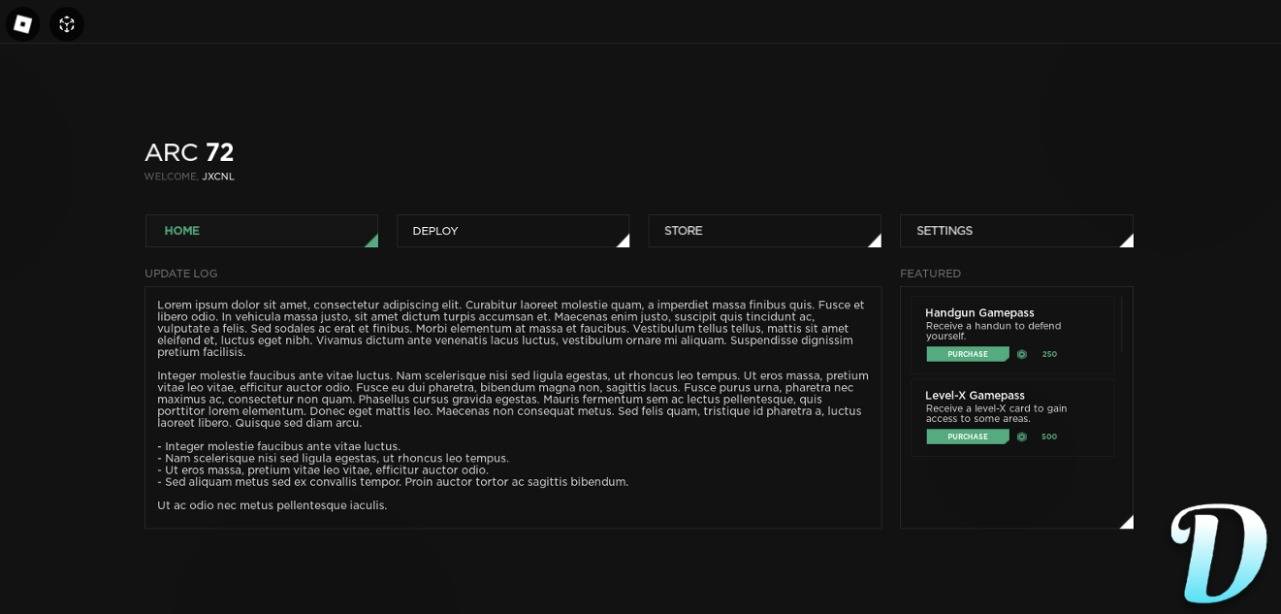This screenshot has height=614, width=1281.
Task: Click the Robux icon next to 500
Action: point(1021,437)
